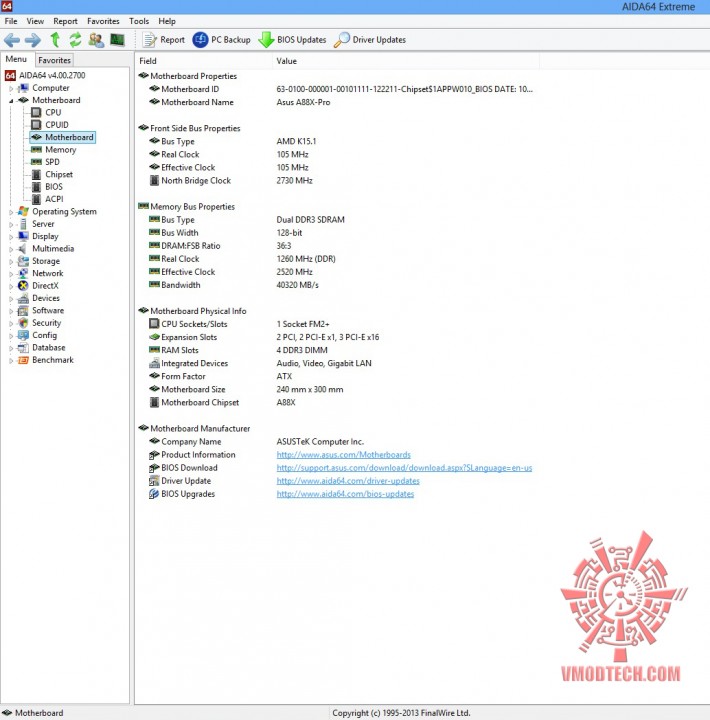The image size is (710, 720).
Task: Expand the Server tree node
Action: coord(11,225)
